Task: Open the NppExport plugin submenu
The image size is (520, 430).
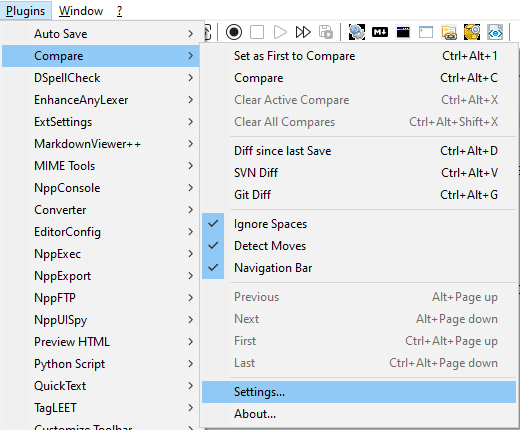Action: click(100, 276)
